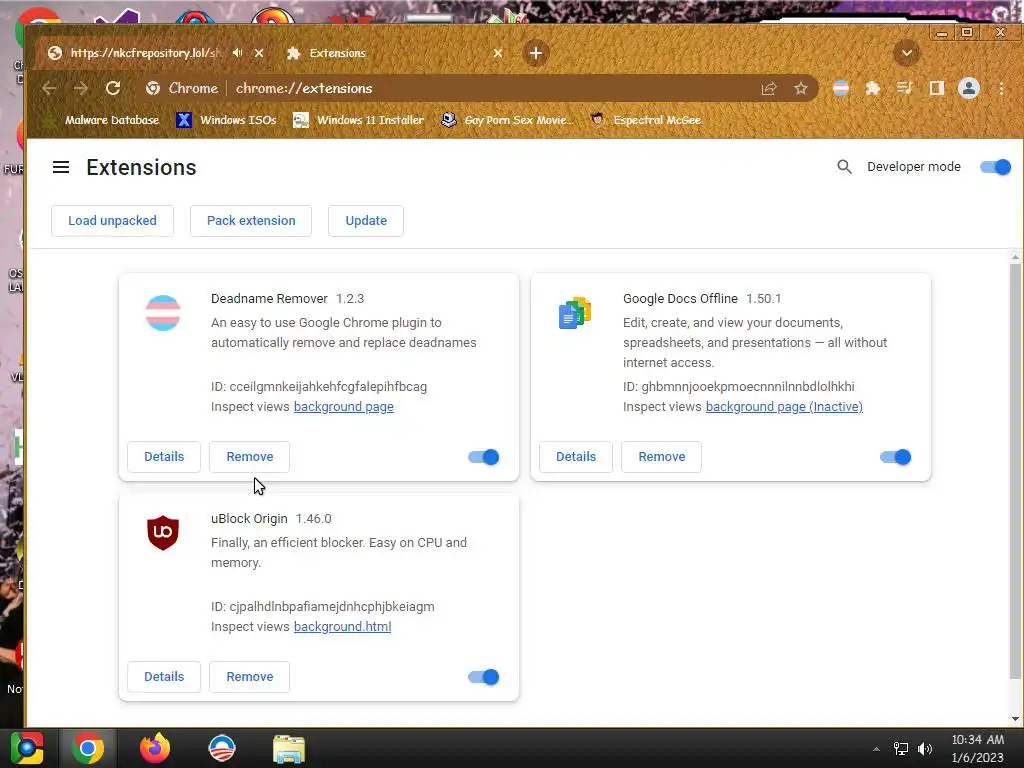Open the Espectral McGee bookmark
Image resolution: width=1024 pixels, height=768 pixels.
646,120
